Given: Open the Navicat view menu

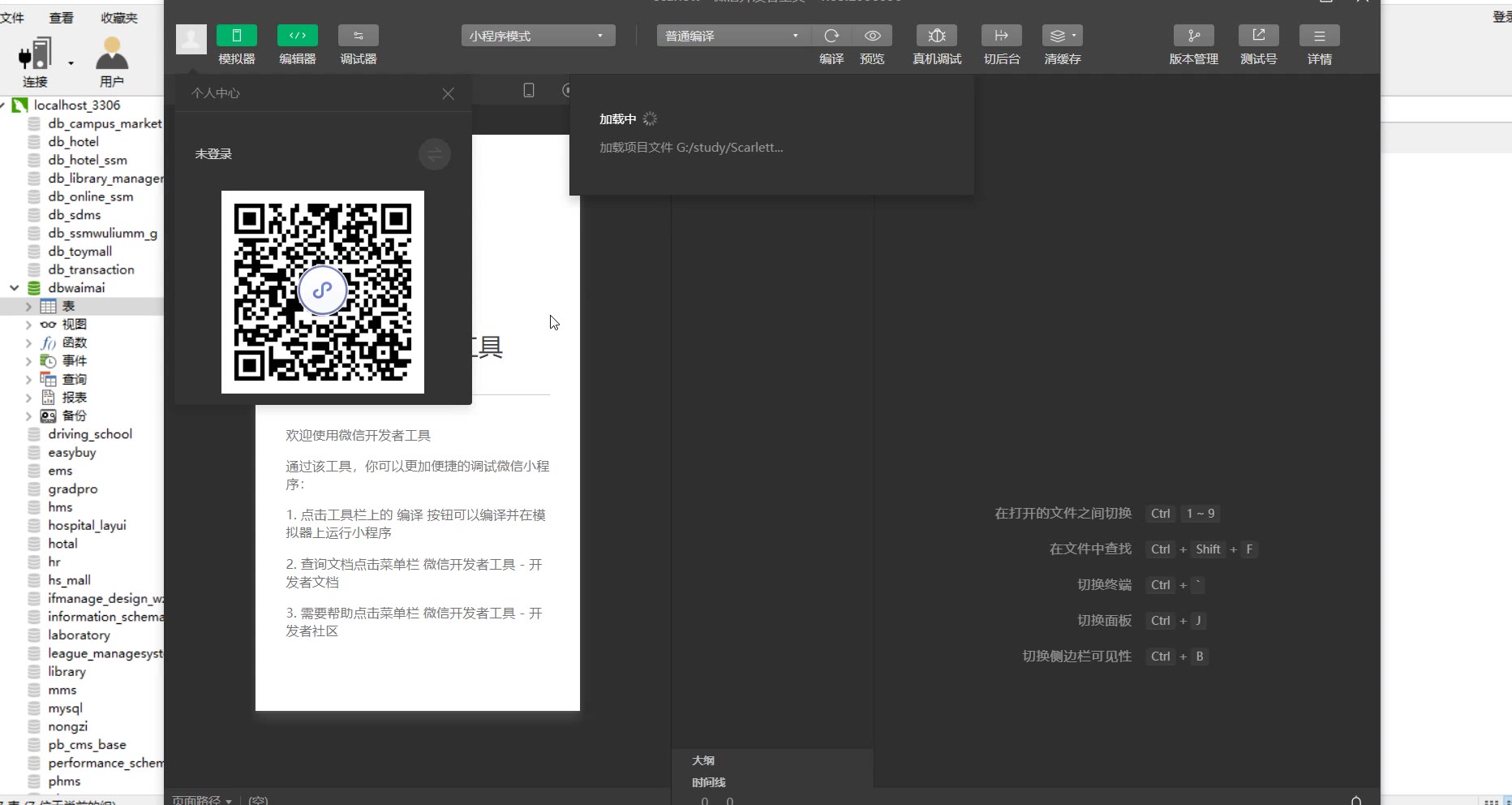Looking at the screenshot, I should pos(62,18).
